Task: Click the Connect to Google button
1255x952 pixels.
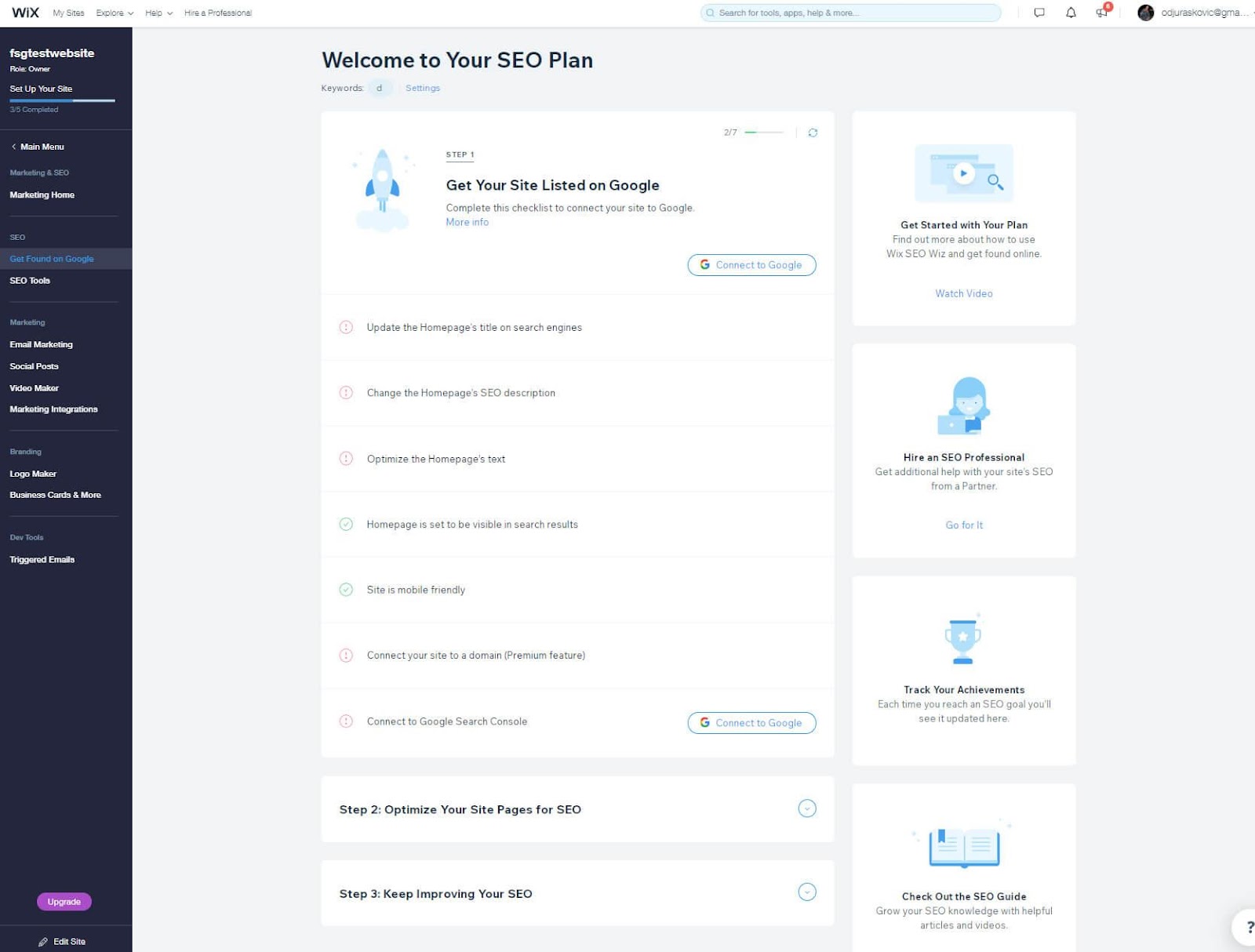Action: coord(751,265)
